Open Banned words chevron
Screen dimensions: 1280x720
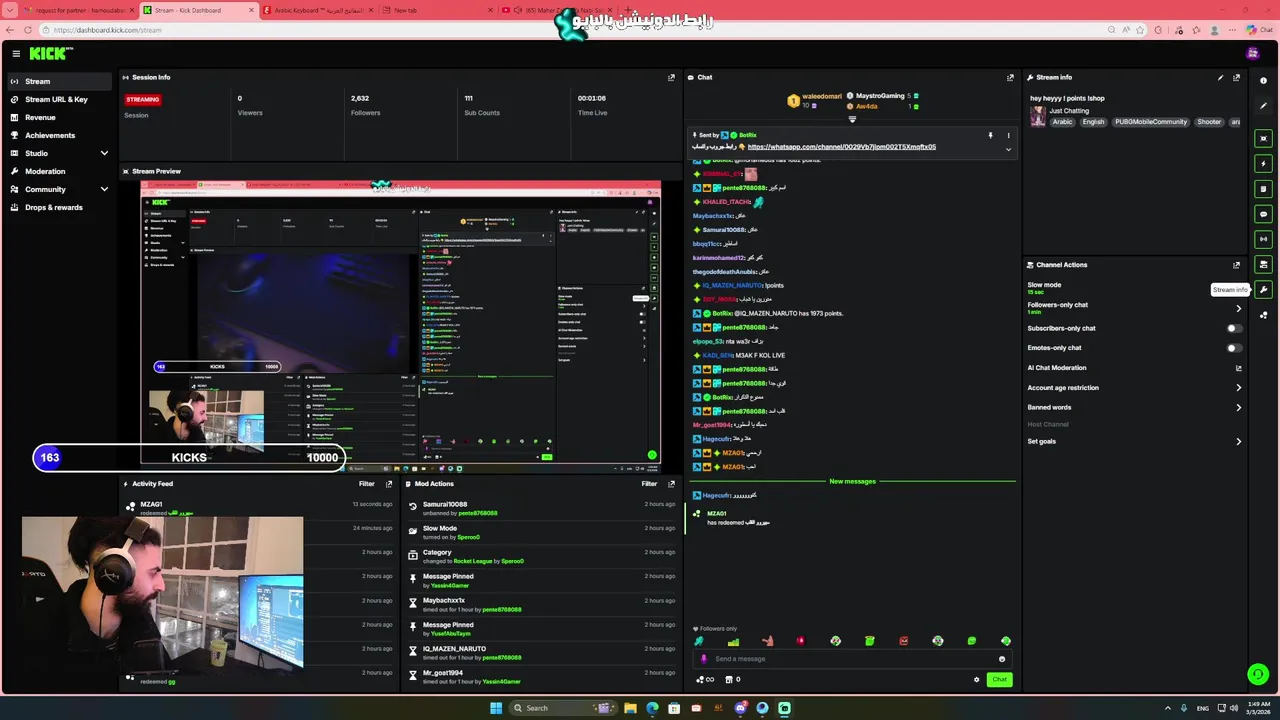pos(1238,408)
